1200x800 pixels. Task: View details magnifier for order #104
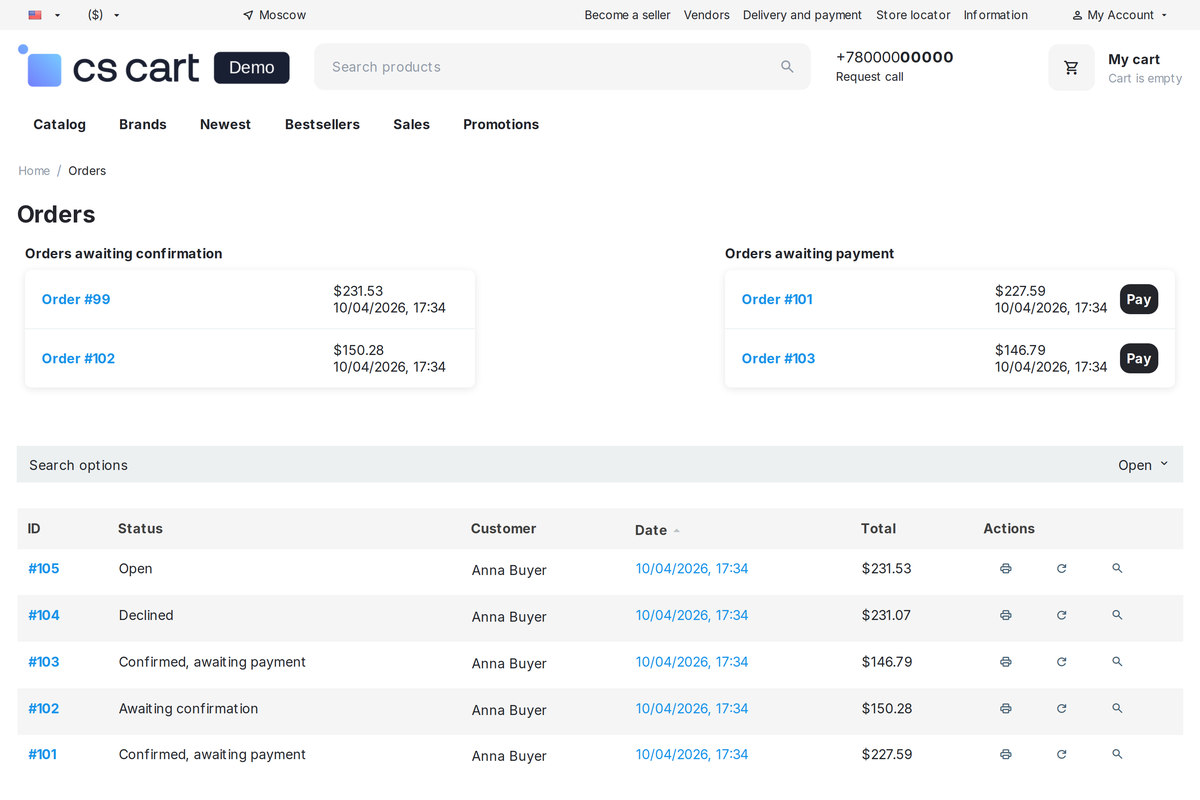1117,615
